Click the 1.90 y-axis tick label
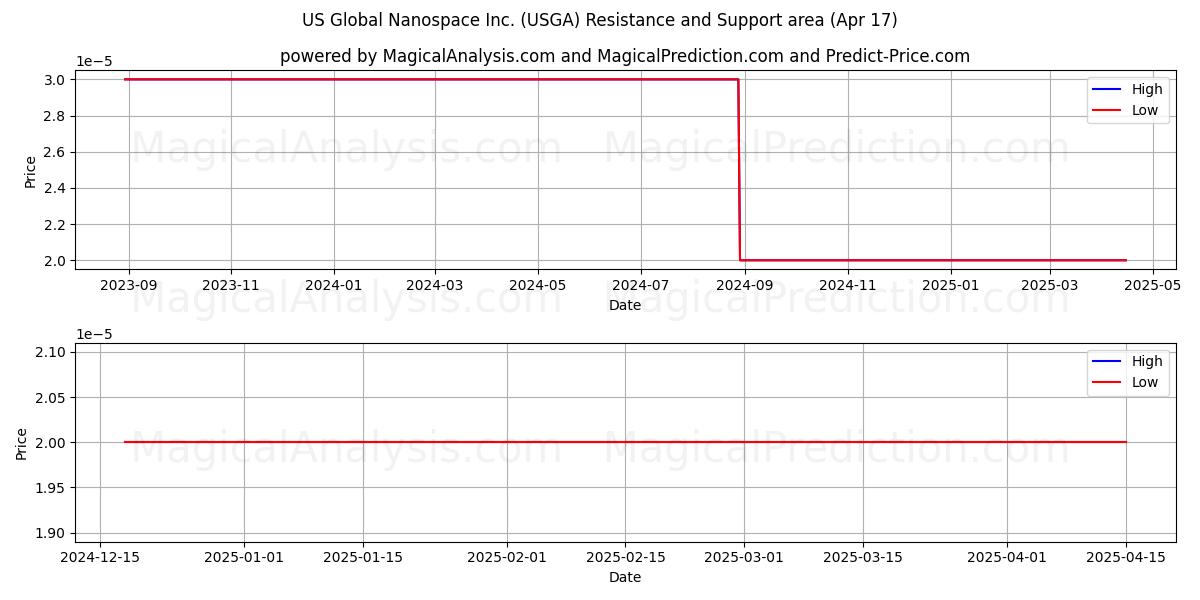 (52, 533)
